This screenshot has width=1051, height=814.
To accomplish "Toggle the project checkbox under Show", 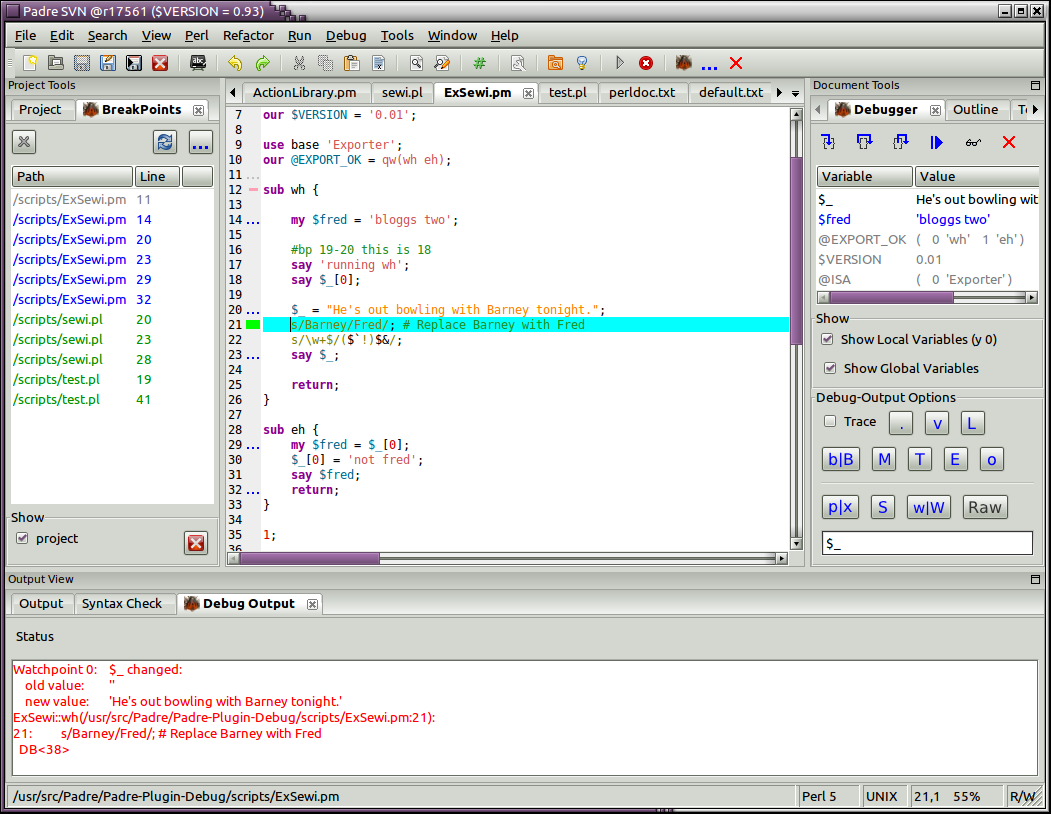I will coord(23,538).
